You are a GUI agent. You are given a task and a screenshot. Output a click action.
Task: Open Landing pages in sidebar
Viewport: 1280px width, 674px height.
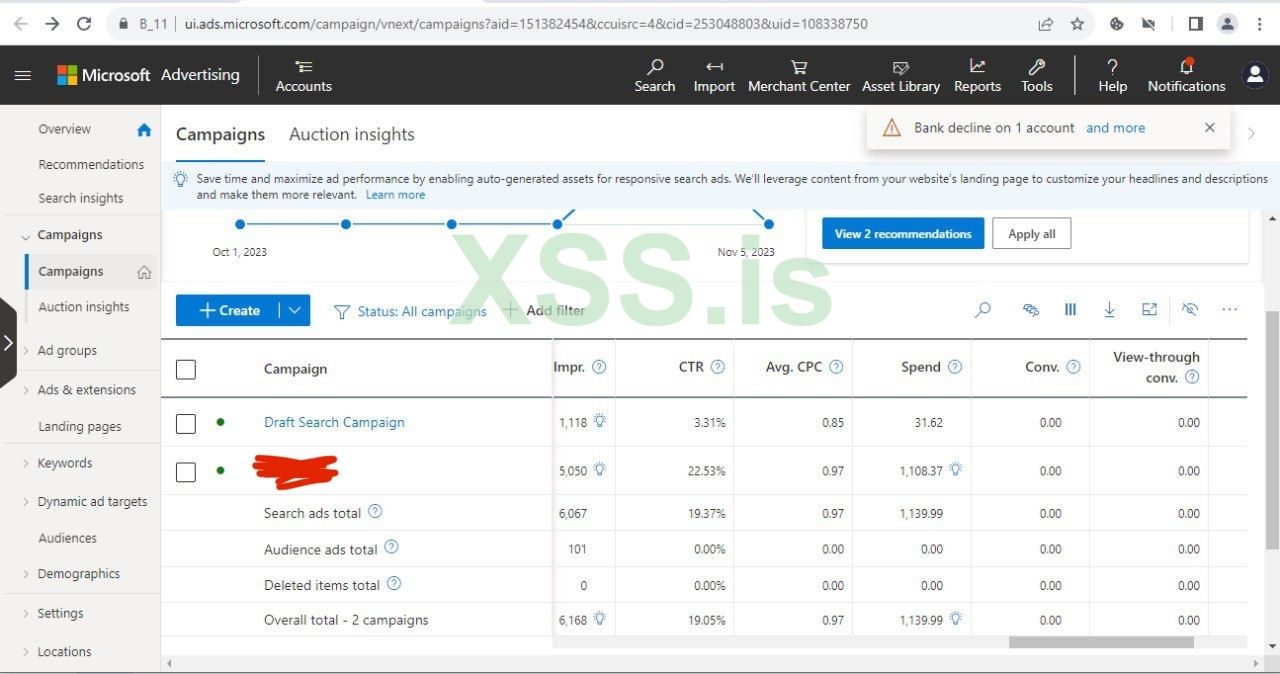click(80, 426)
